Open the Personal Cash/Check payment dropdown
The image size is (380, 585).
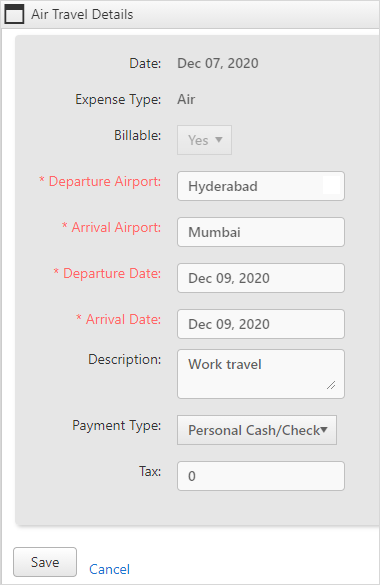point(257,430)
